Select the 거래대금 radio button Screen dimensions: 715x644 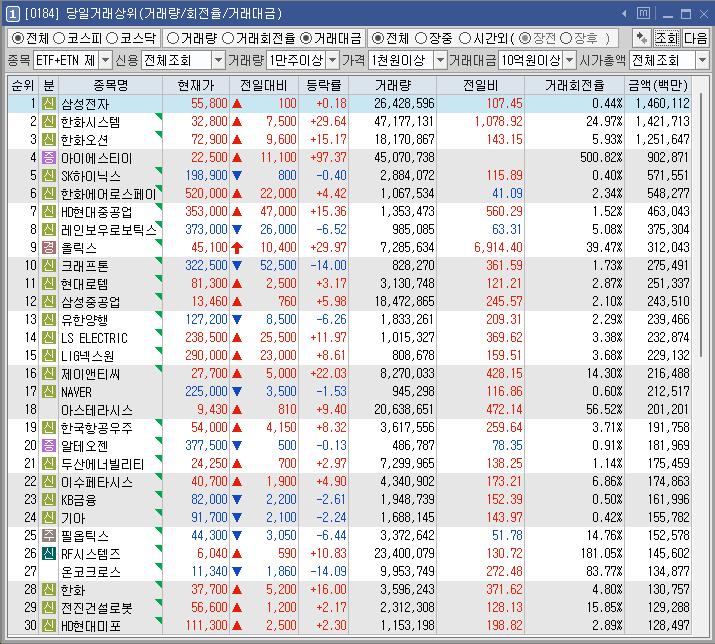coord(306,38)
